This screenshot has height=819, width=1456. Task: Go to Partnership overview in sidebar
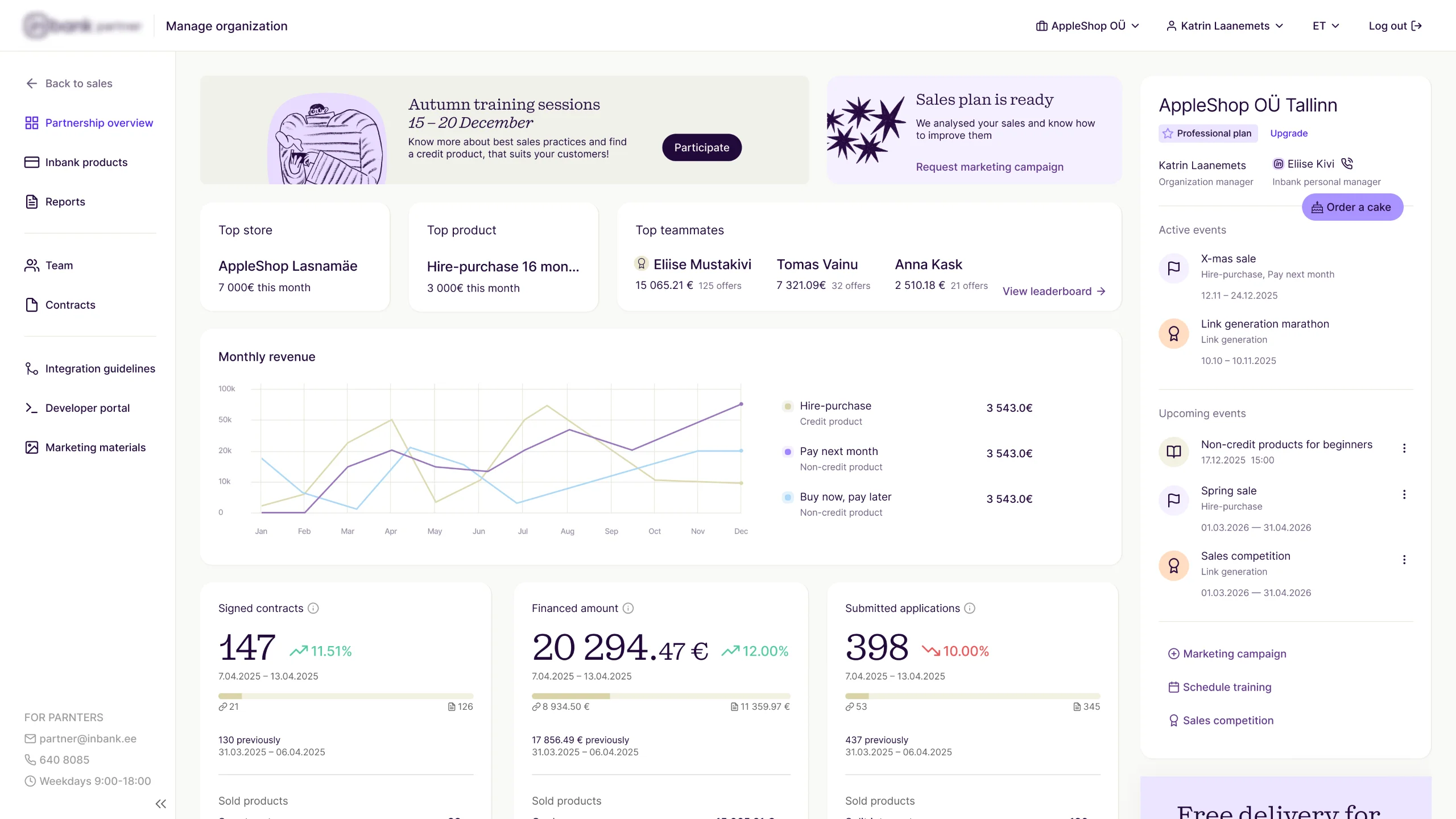[89, 123]
